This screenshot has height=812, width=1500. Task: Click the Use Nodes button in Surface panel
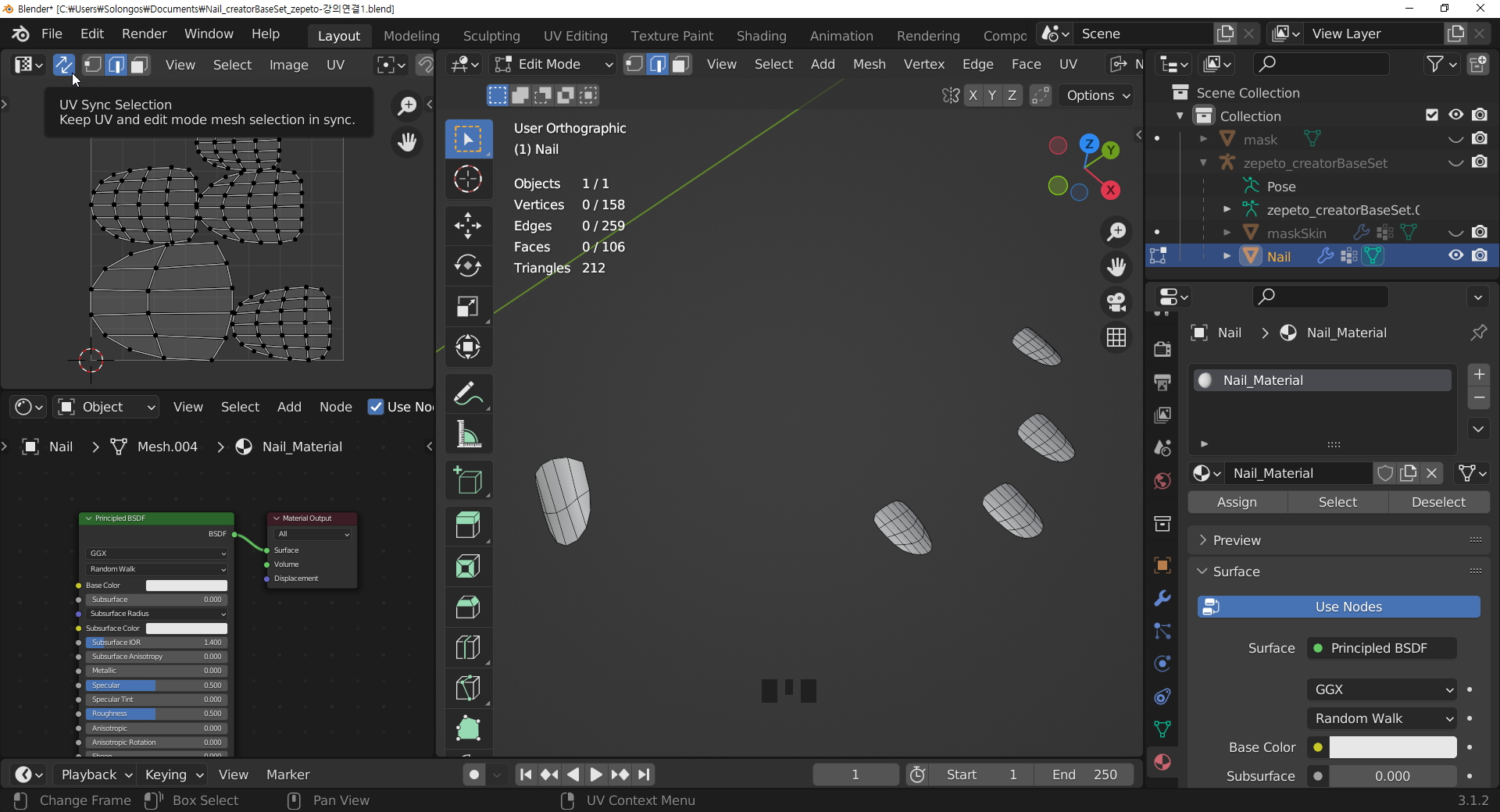[1339, 607]
